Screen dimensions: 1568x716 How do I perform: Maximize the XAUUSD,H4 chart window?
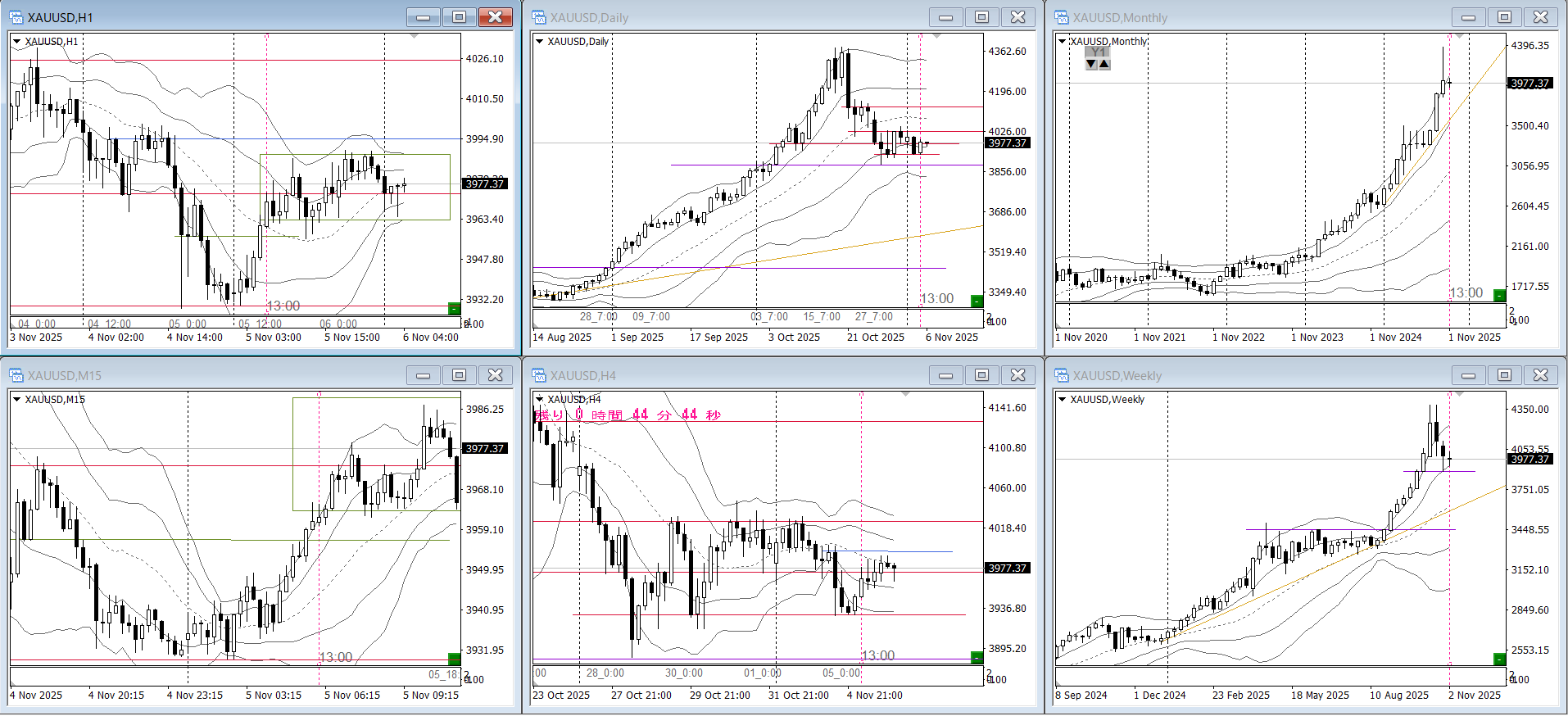[x=981, y=375]
